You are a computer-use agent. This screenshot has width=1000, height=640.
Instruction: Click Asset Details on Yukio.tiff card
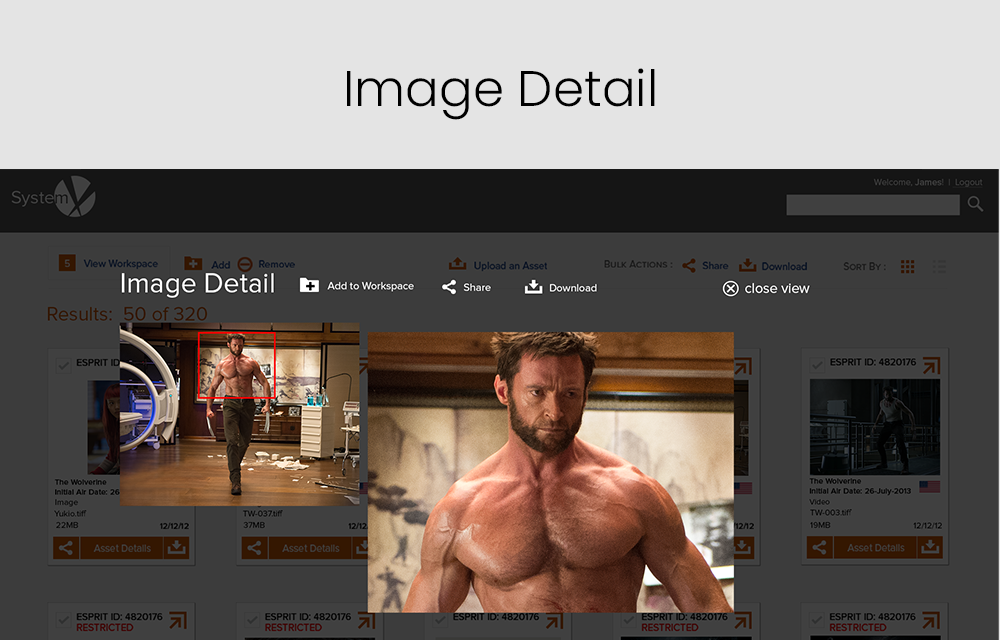pos(122,548)
